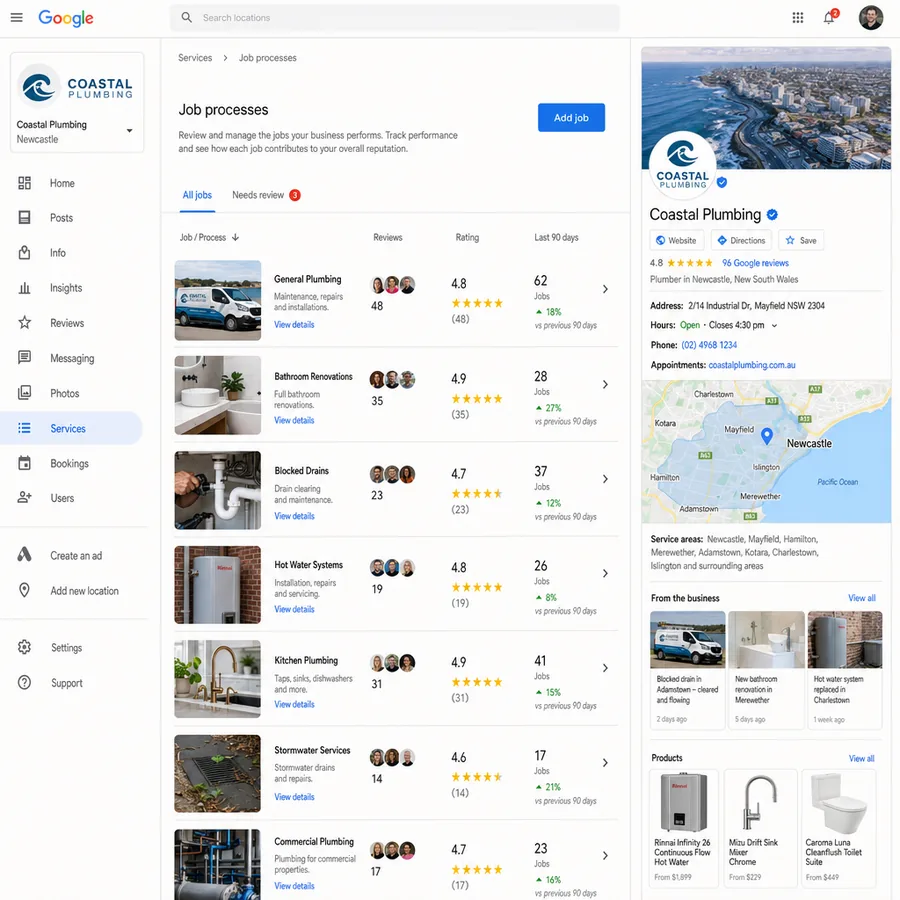Expand the Stormwater Services row chevron
The image size is (900, 900).
click(605, 763)
